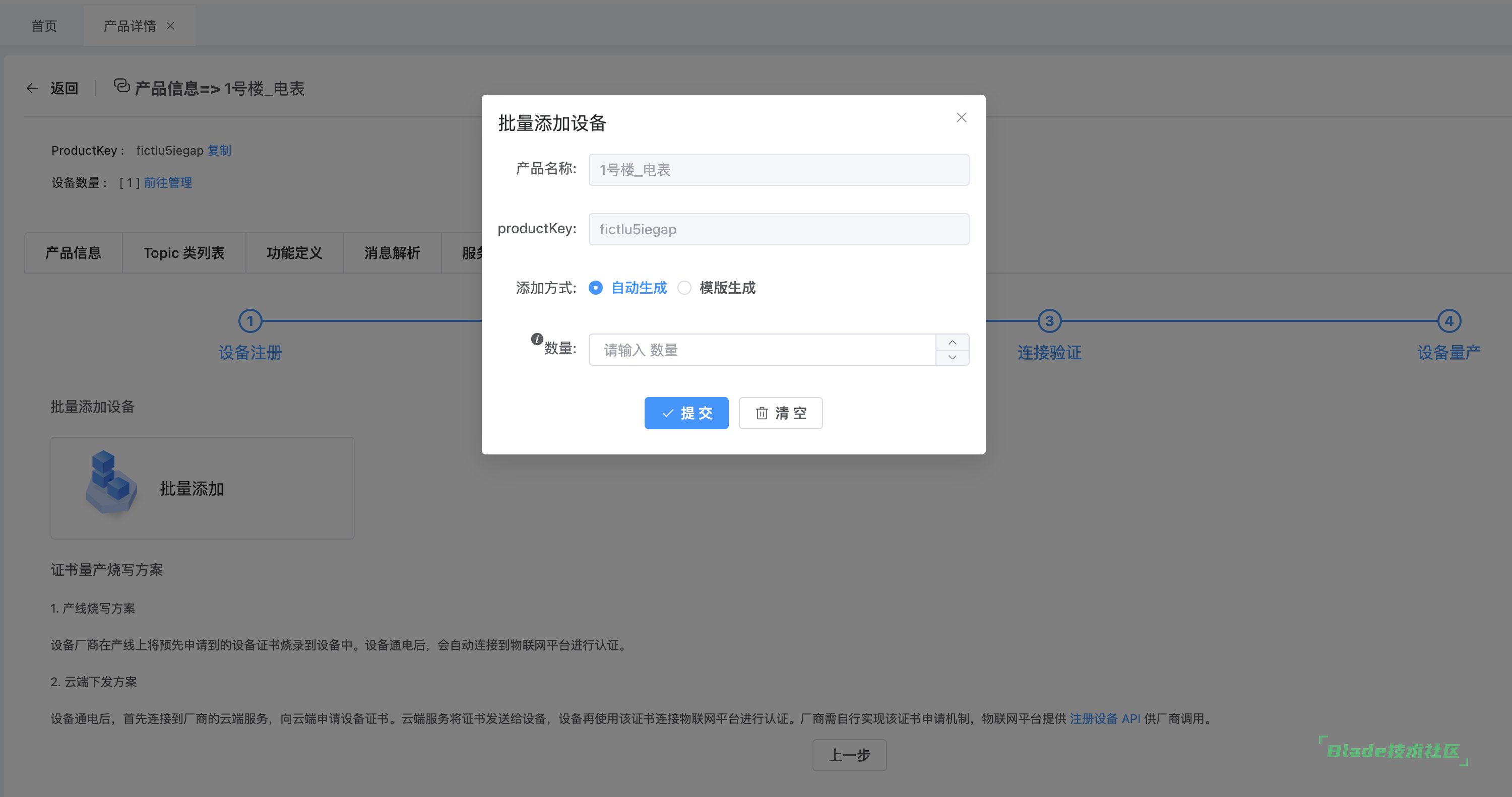This screenshot has height=797, width=1512.
Task: Click the back arrow icon
Action: click(32, 89)
